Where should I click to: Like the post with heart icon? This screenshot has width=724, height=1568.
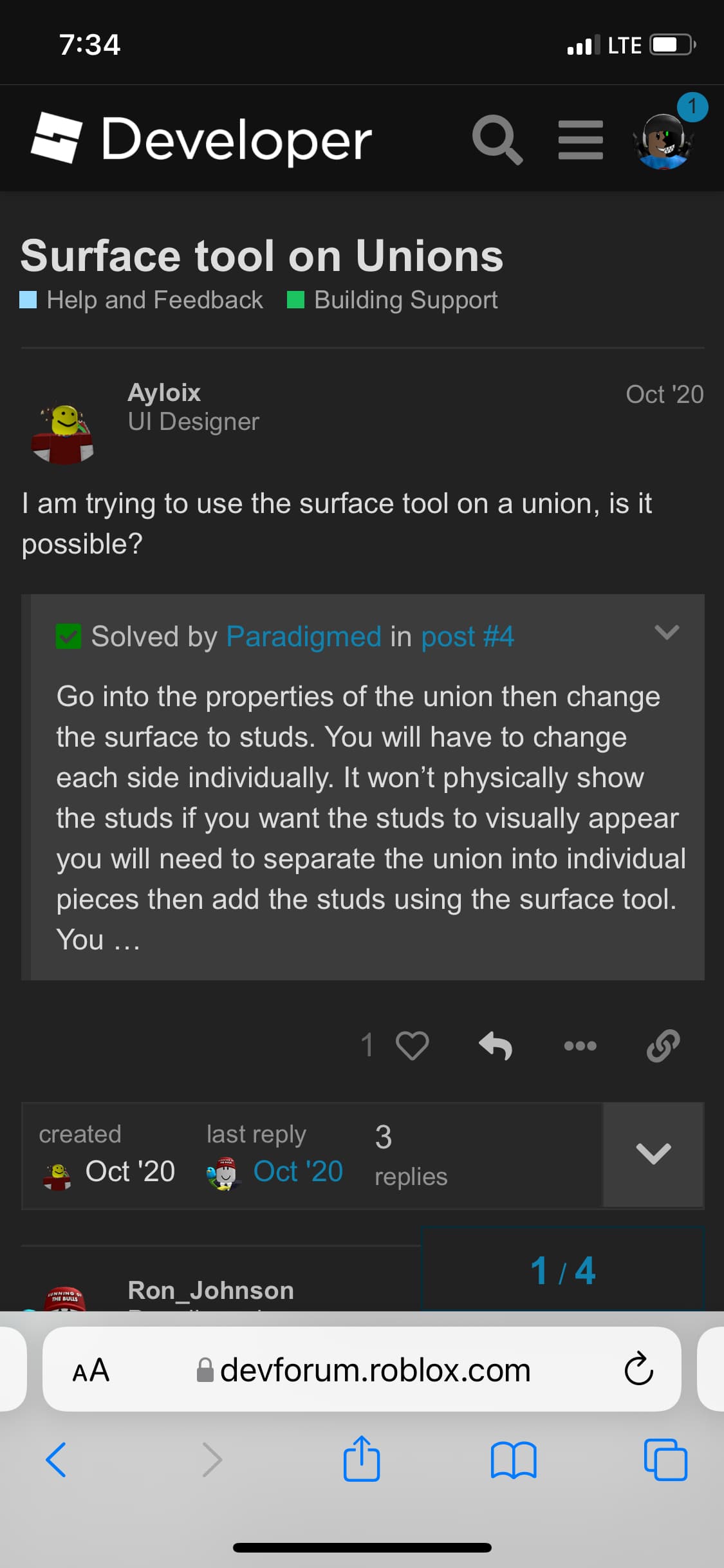[412, 1045]
